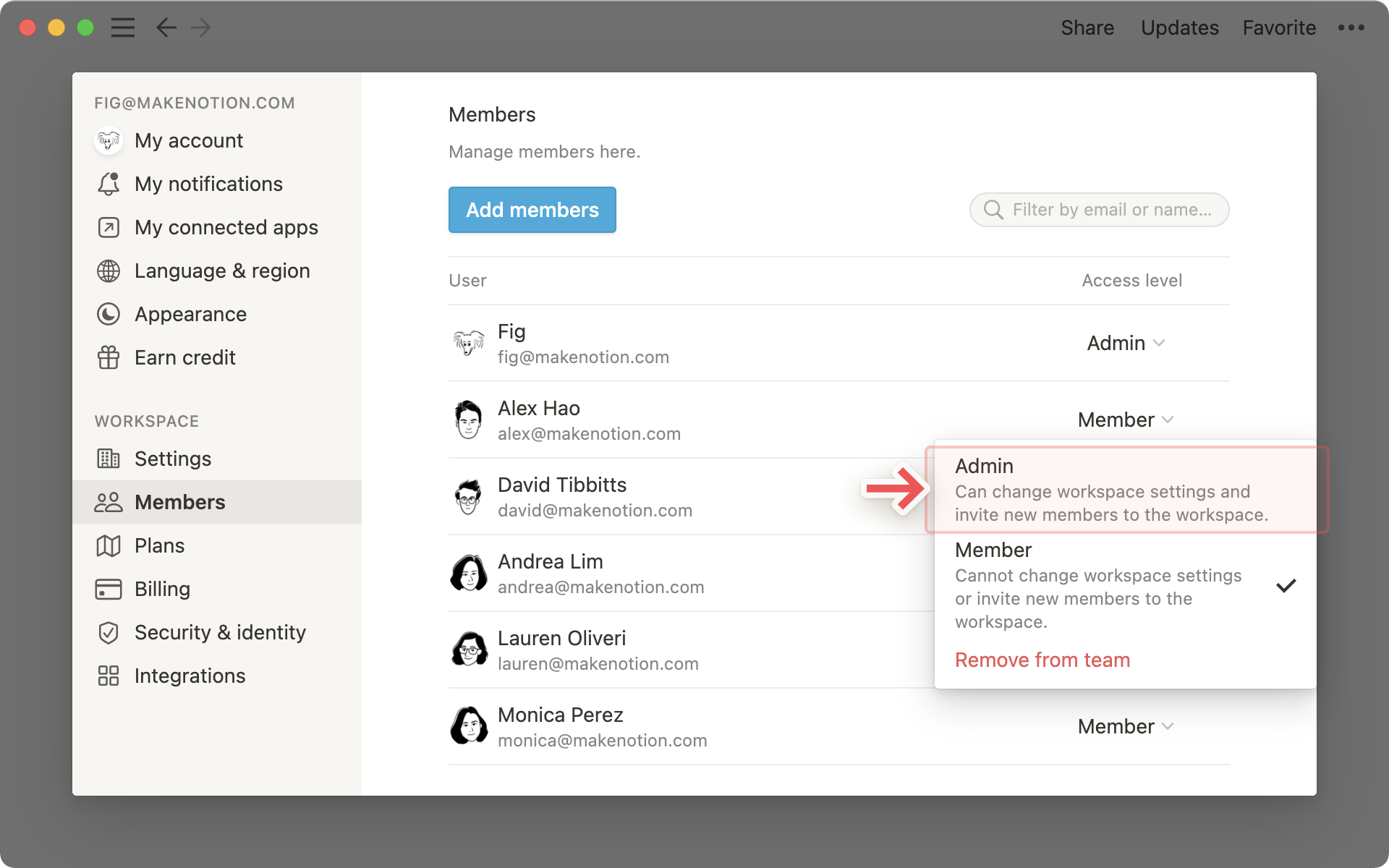Expand Fig's Admin access level dropdown
Screen dimensions: 1389x868
1126,343
